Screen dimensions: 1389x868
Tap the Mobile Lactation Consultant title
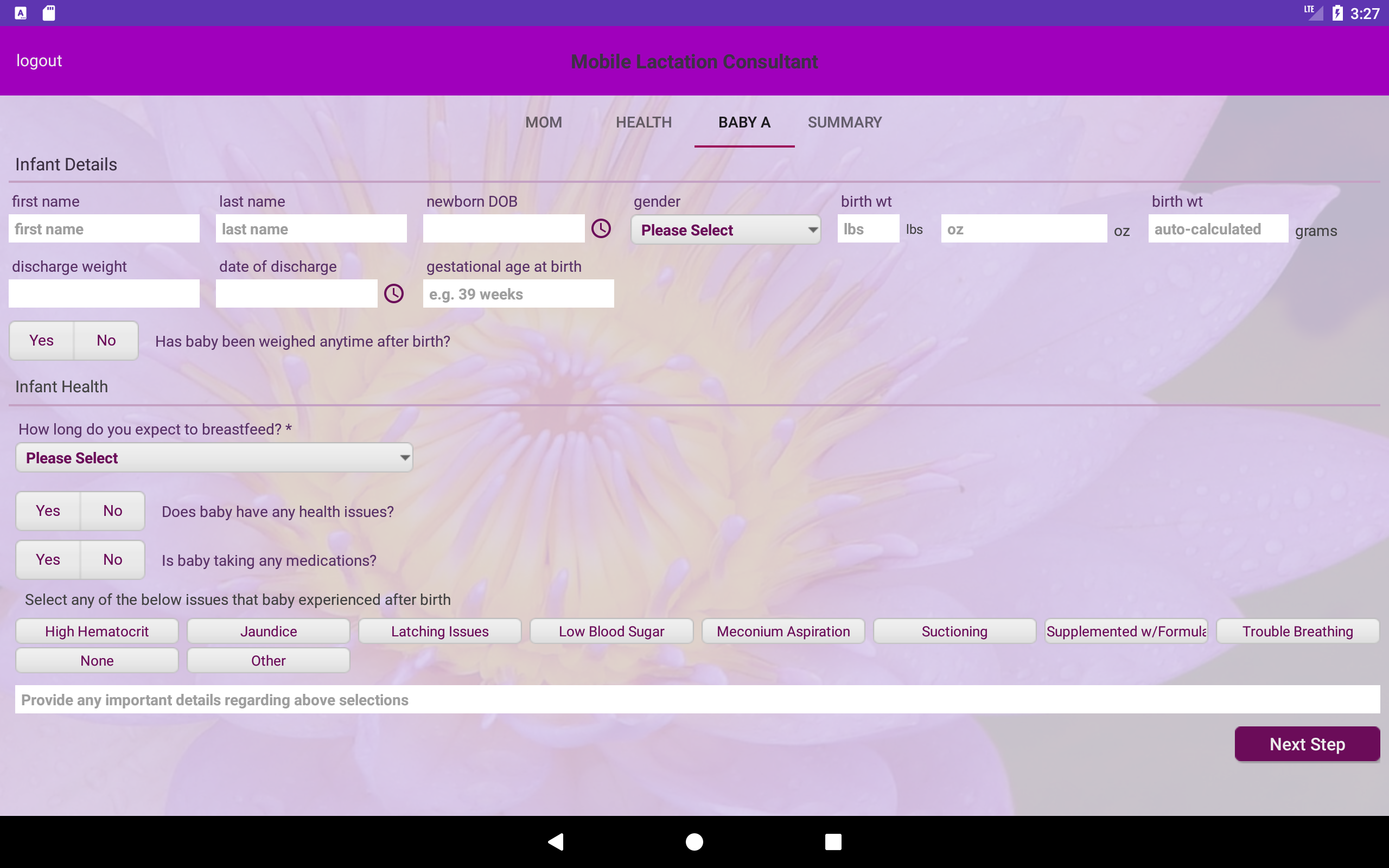pos(694,61)
